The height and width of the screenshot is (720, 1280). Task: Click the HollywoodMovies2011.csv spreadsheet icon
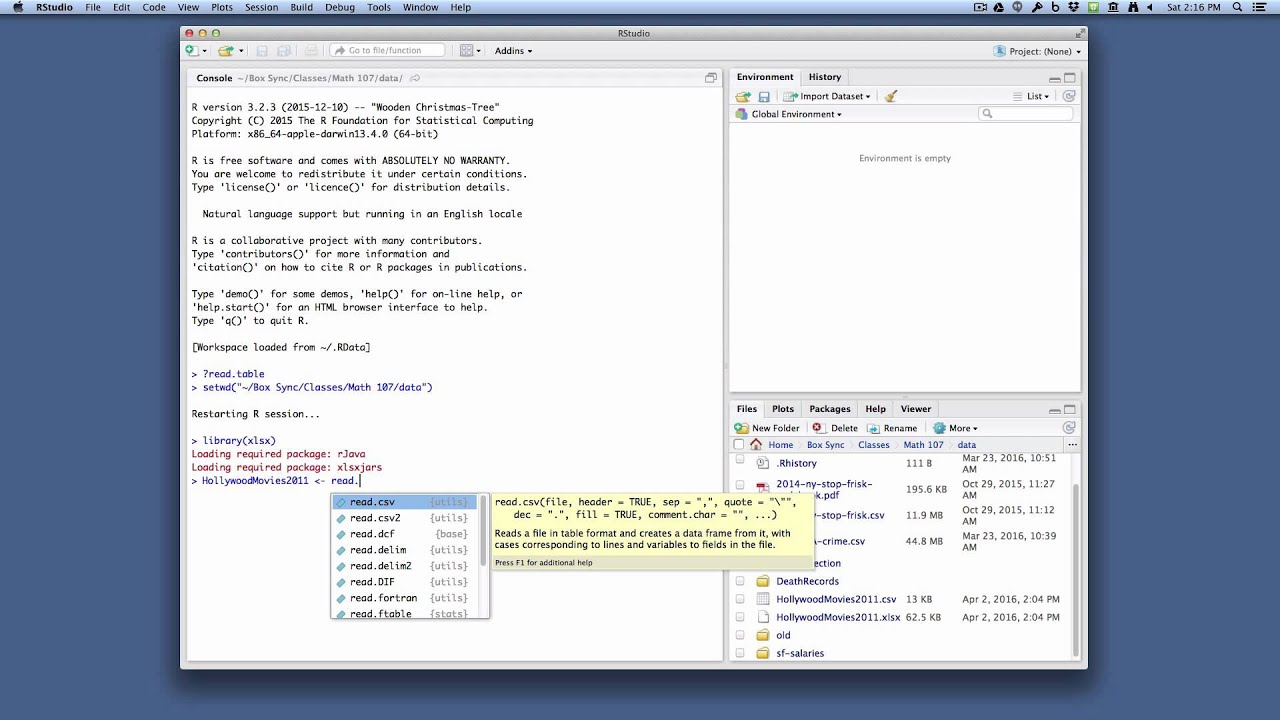(x=763, y=599)
